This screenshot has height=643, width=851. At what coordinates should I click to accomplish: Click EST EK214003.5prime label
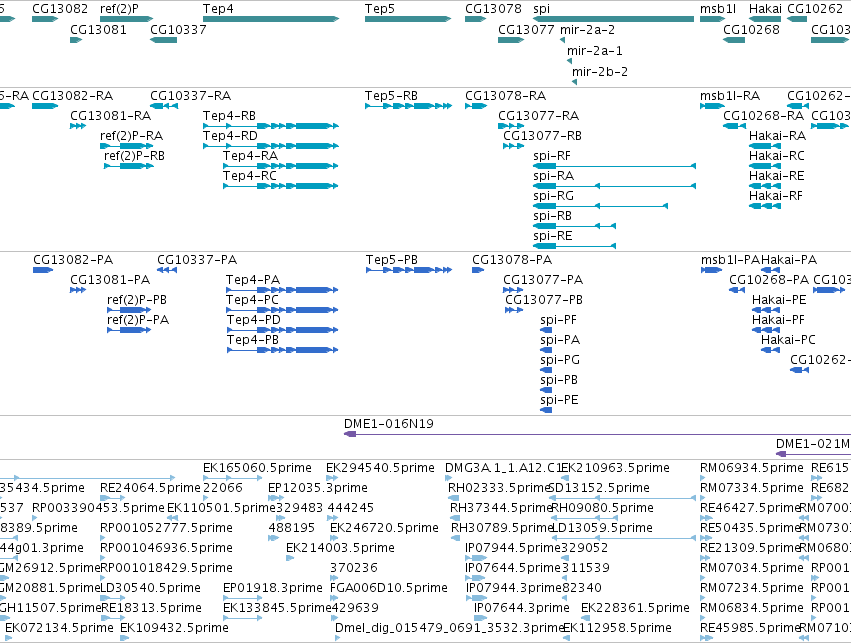click(340, 549)
